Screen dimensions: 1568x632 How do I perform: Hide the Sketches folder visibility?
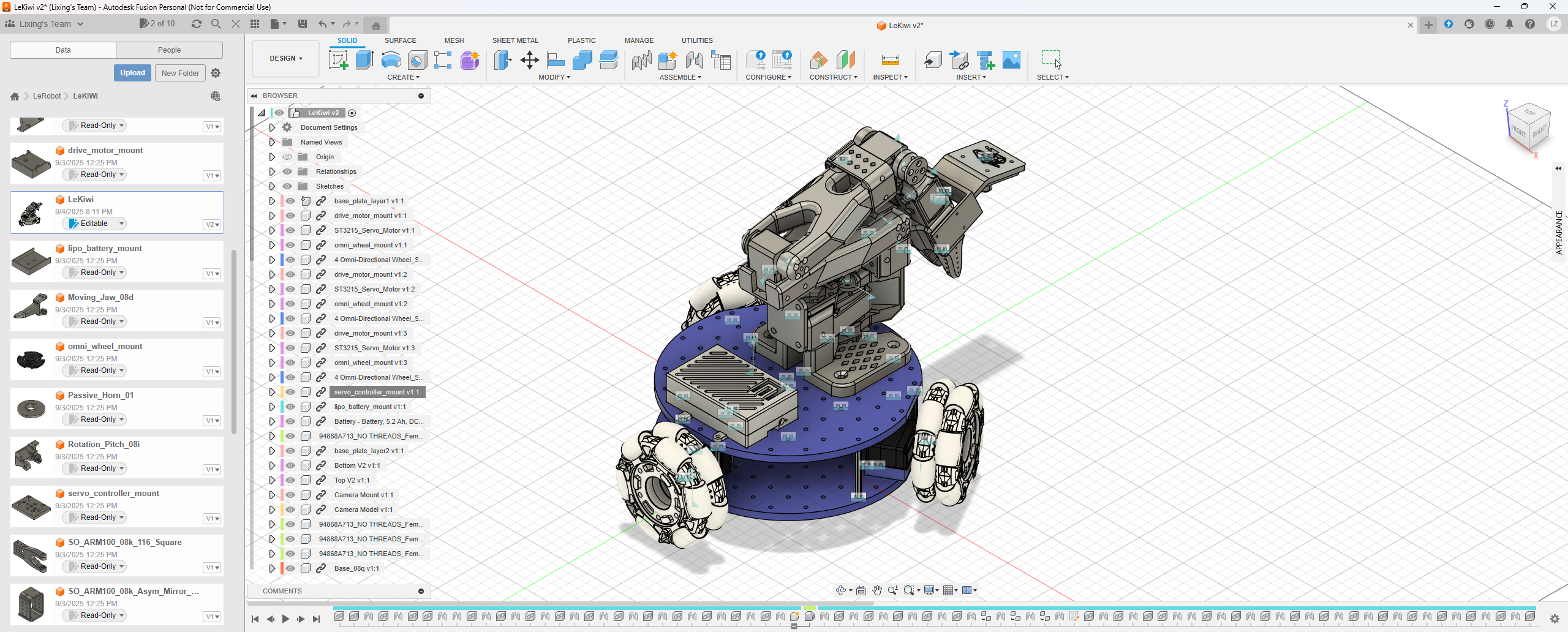287,186
